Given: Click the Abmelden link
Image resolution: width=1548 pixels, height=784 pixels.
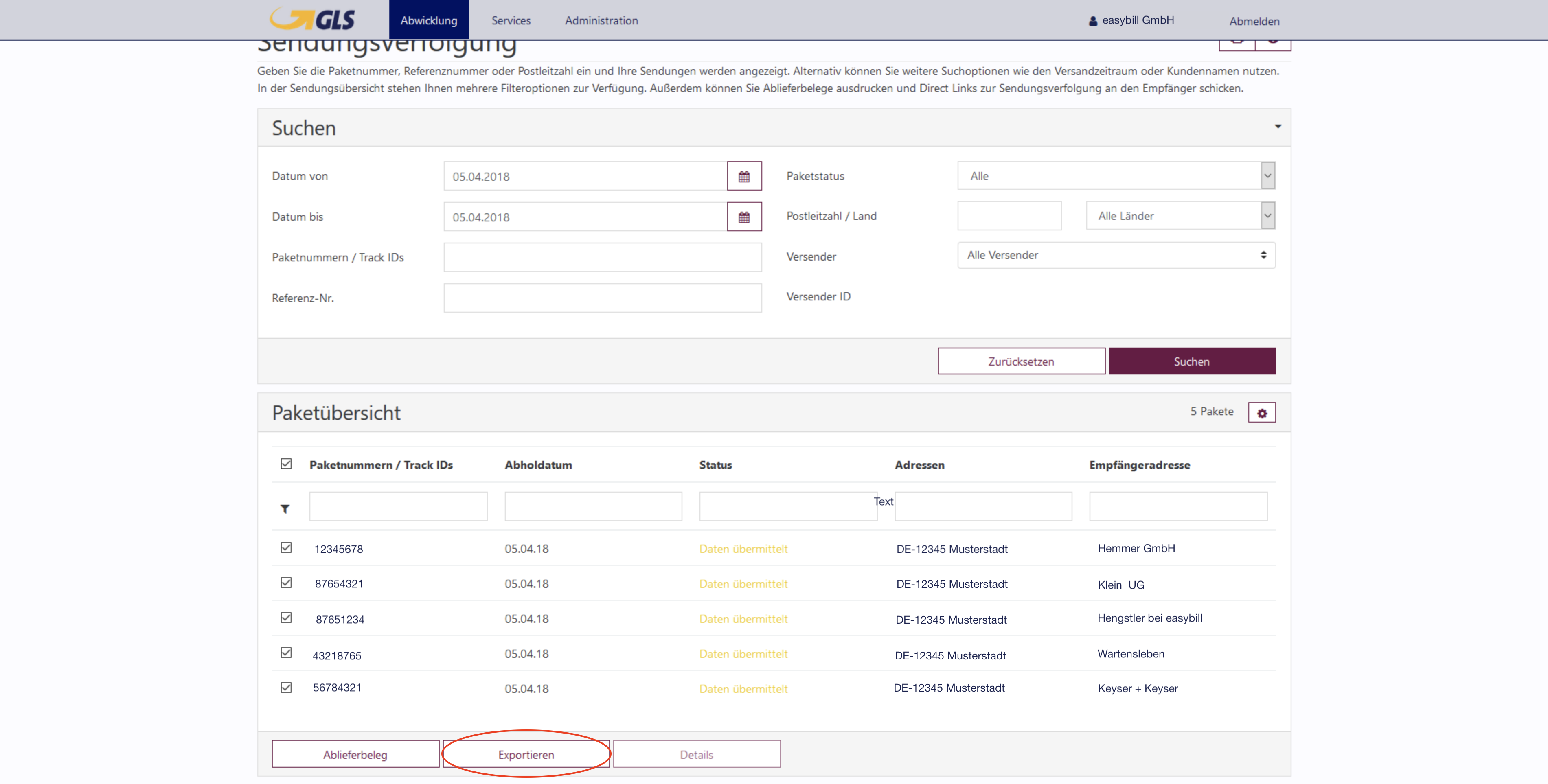Looking at the screenshot, I should 1254,21.
